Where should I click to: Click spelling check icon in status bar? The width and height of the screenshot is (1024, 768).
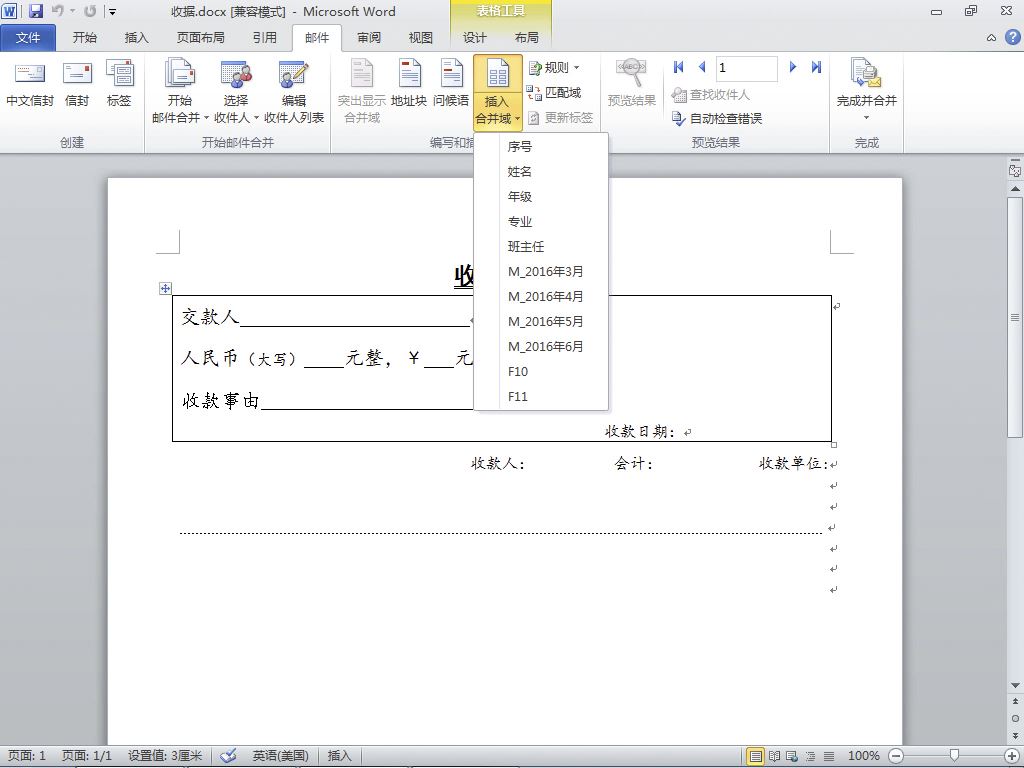click(x=228, y=756)
